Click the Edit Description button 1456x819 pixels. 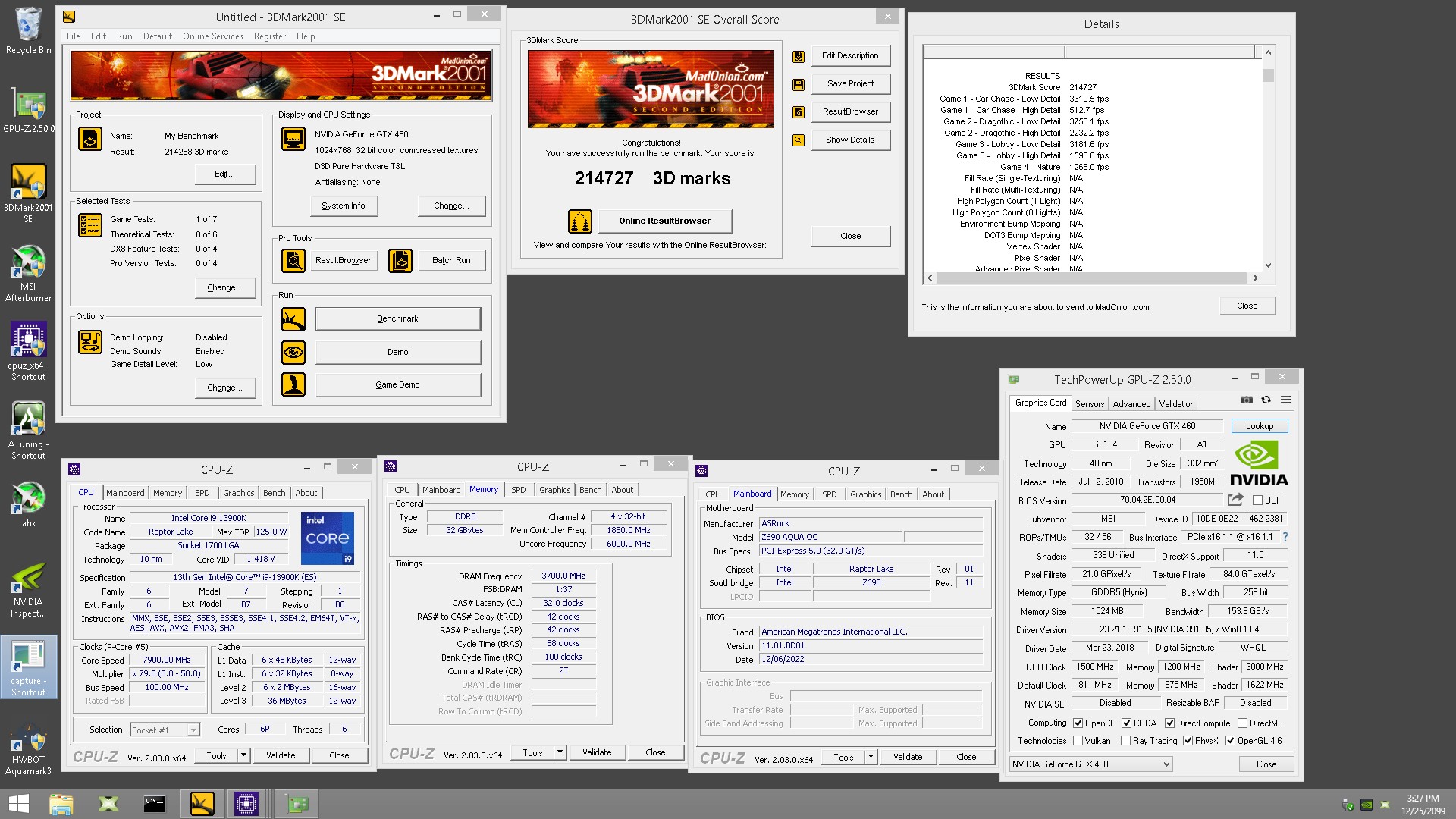[850, 56]
